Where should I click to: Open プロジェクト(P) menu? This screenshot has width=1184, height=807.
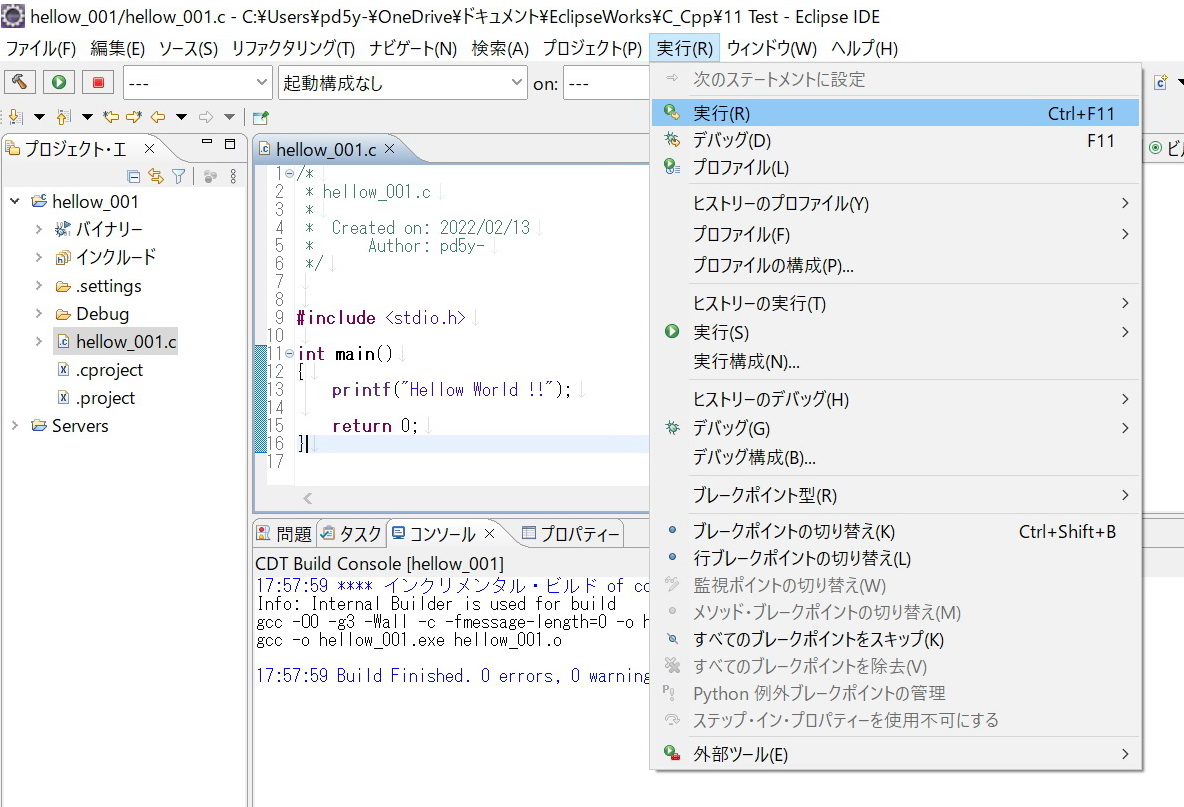(x=592, y=48)
